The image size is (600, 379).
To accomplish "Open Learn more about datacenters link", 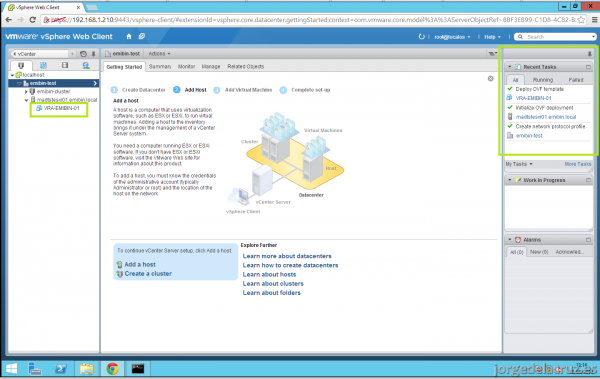I will click(287, 256).
